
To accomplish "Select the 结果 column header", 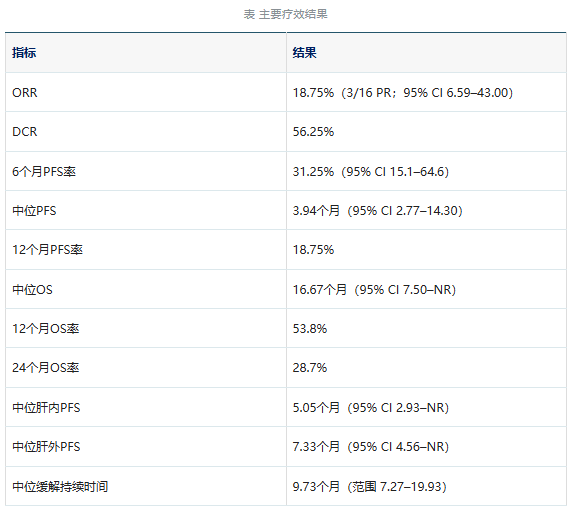I will click(304, 53).
